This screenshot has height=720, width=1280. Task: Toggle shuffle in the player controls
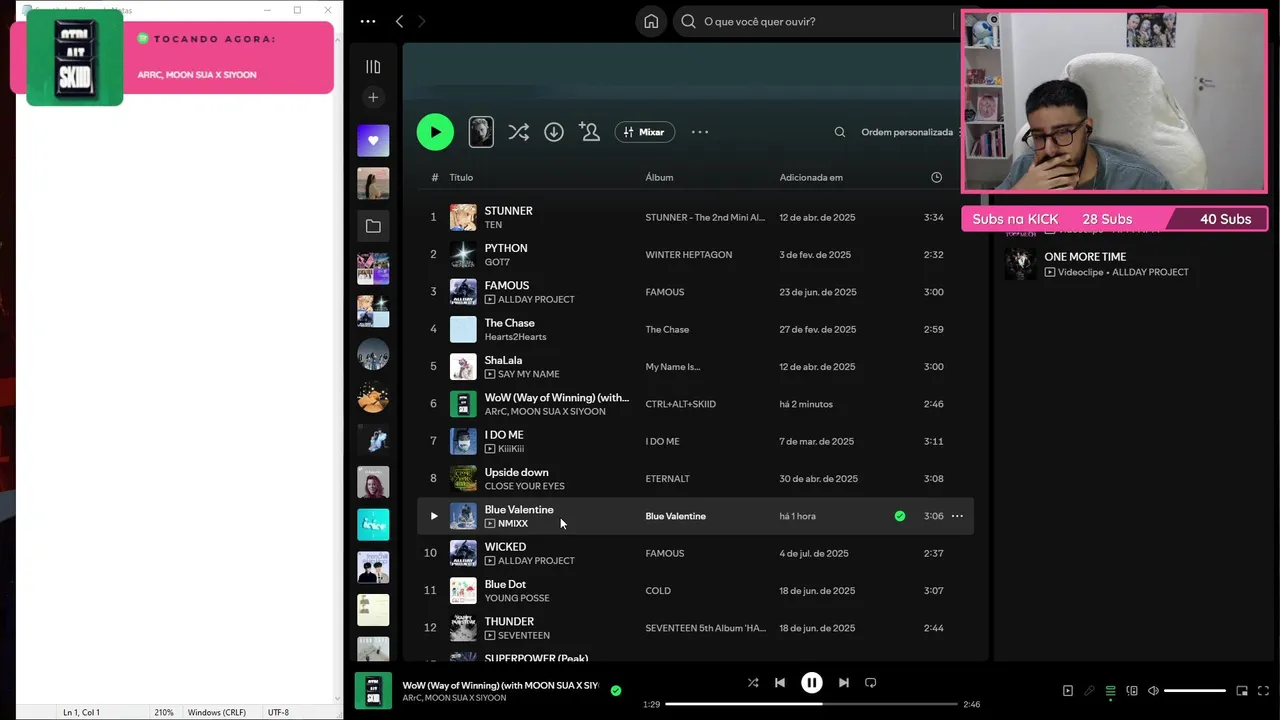pyautogui.click(x=753, y=683)
